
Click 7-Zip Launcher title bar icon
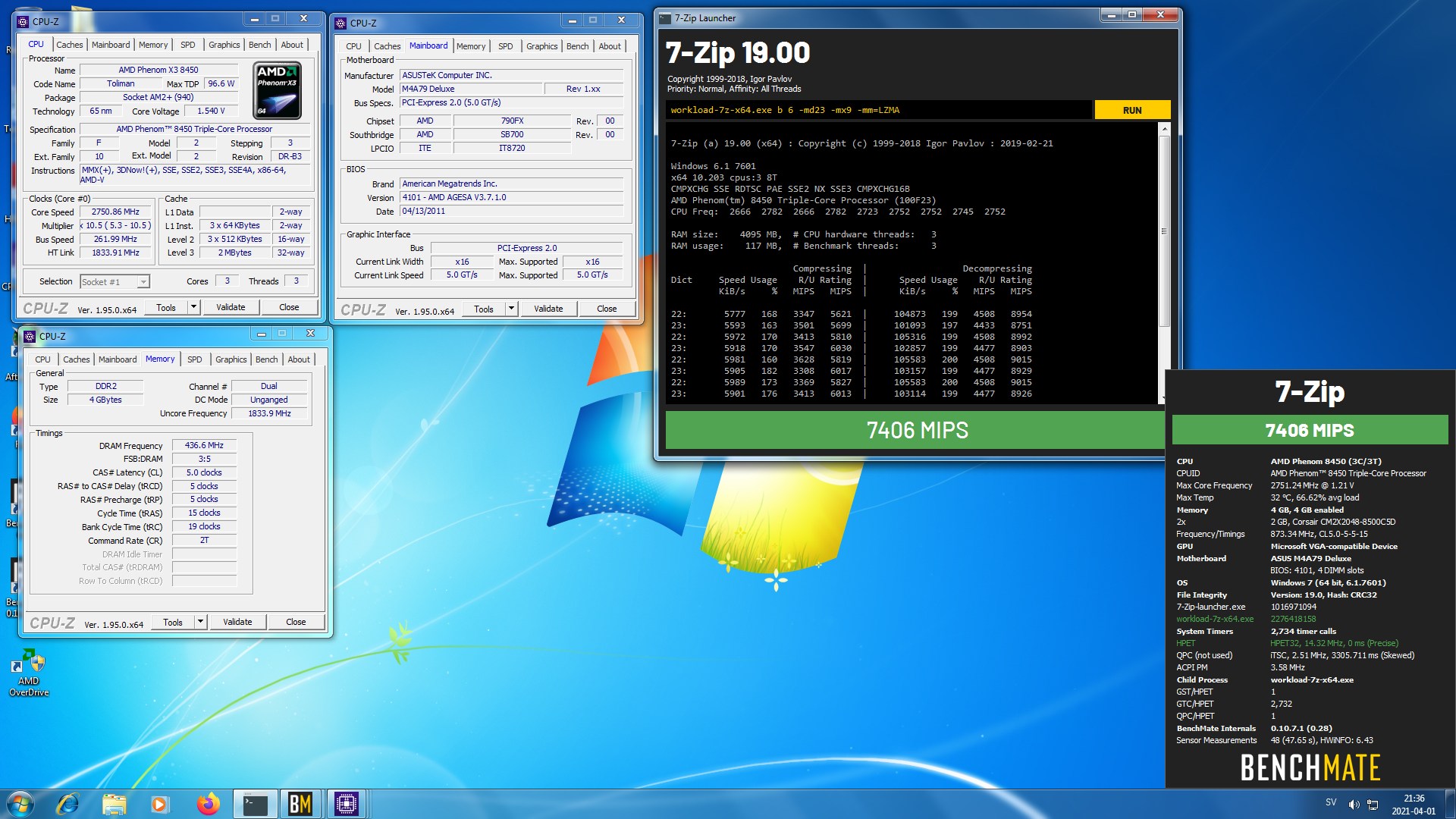(x=666, y=18)
